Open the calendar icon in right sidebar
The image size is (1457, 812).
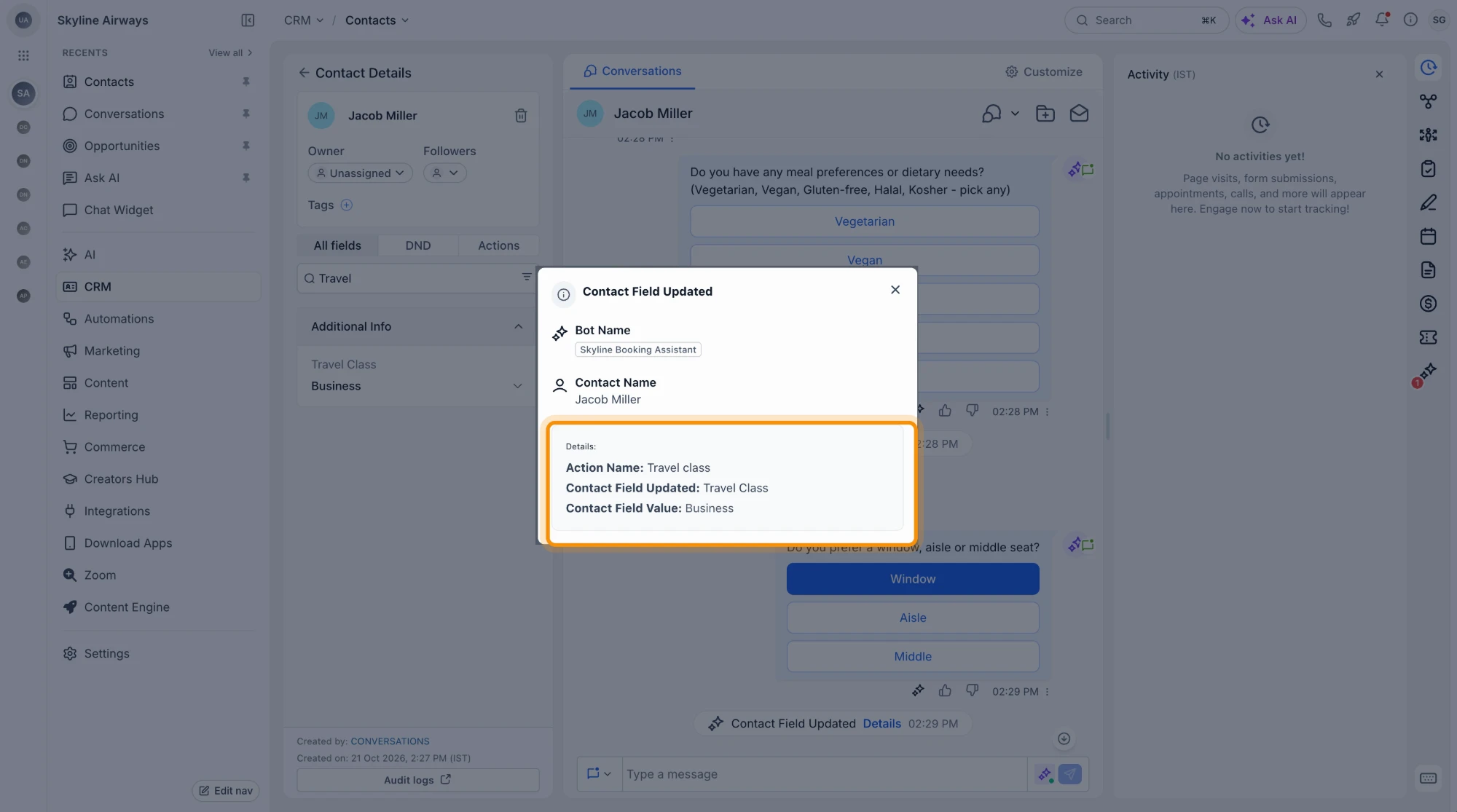(x=1428, y=236)
